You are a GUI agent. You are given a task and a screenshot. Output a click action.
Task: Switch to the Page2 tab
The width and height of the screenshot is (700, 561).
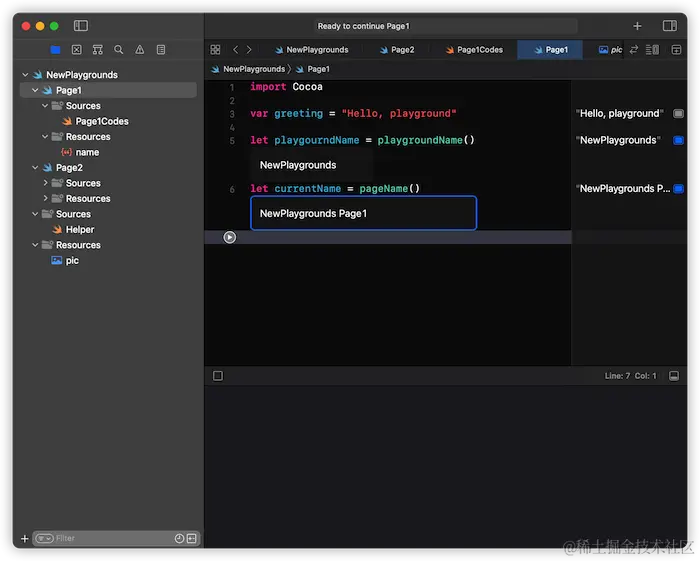397,50
